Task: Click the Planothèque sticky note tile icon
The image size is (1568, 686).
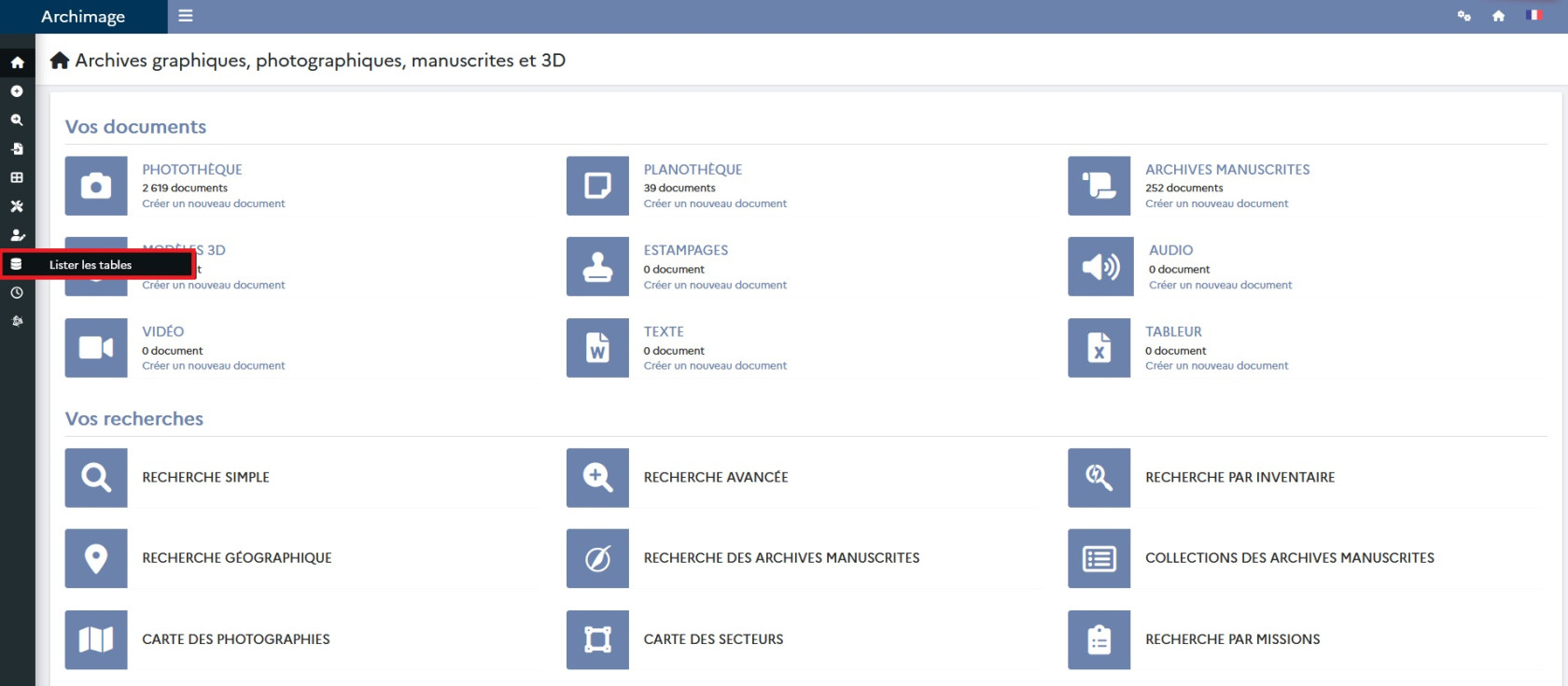Action: tap(597, 186)
